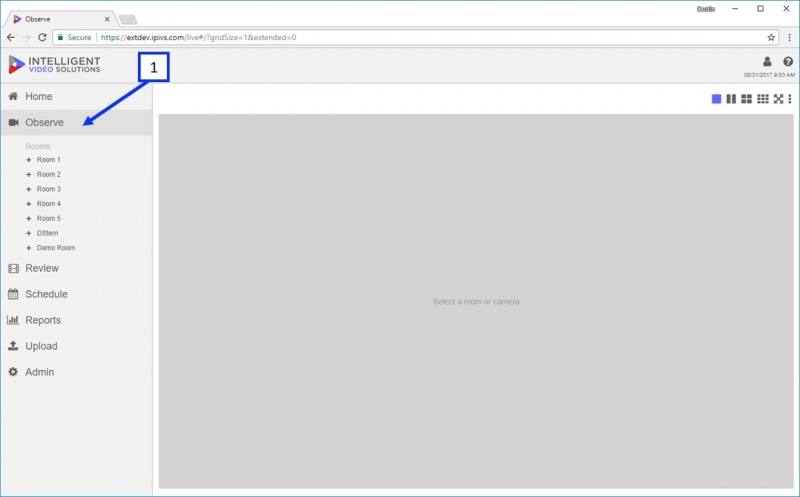Select the Room 4 label
This screenshot has height=497, width=800.
pyautogui.click(x=48, y=204)
